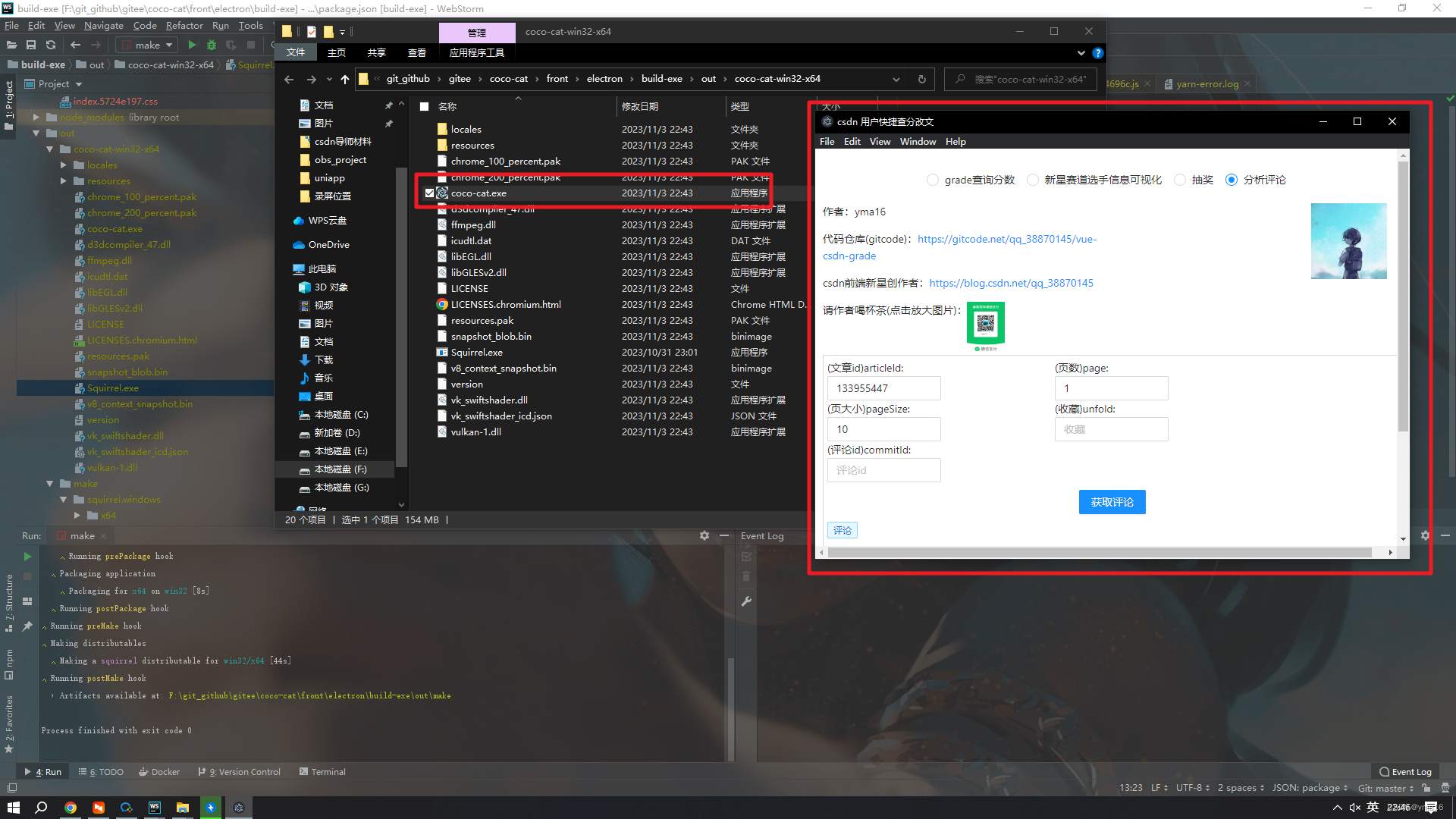Screen dimensions: 1456x819
Task: Collapse the squirrel.windows tree node
Action: (64, 500)
